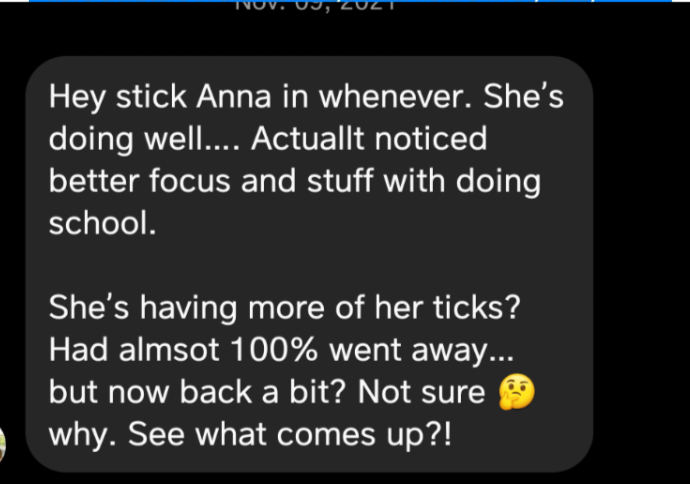Select the word "school." in the bubble

click(x=103, y=223)
